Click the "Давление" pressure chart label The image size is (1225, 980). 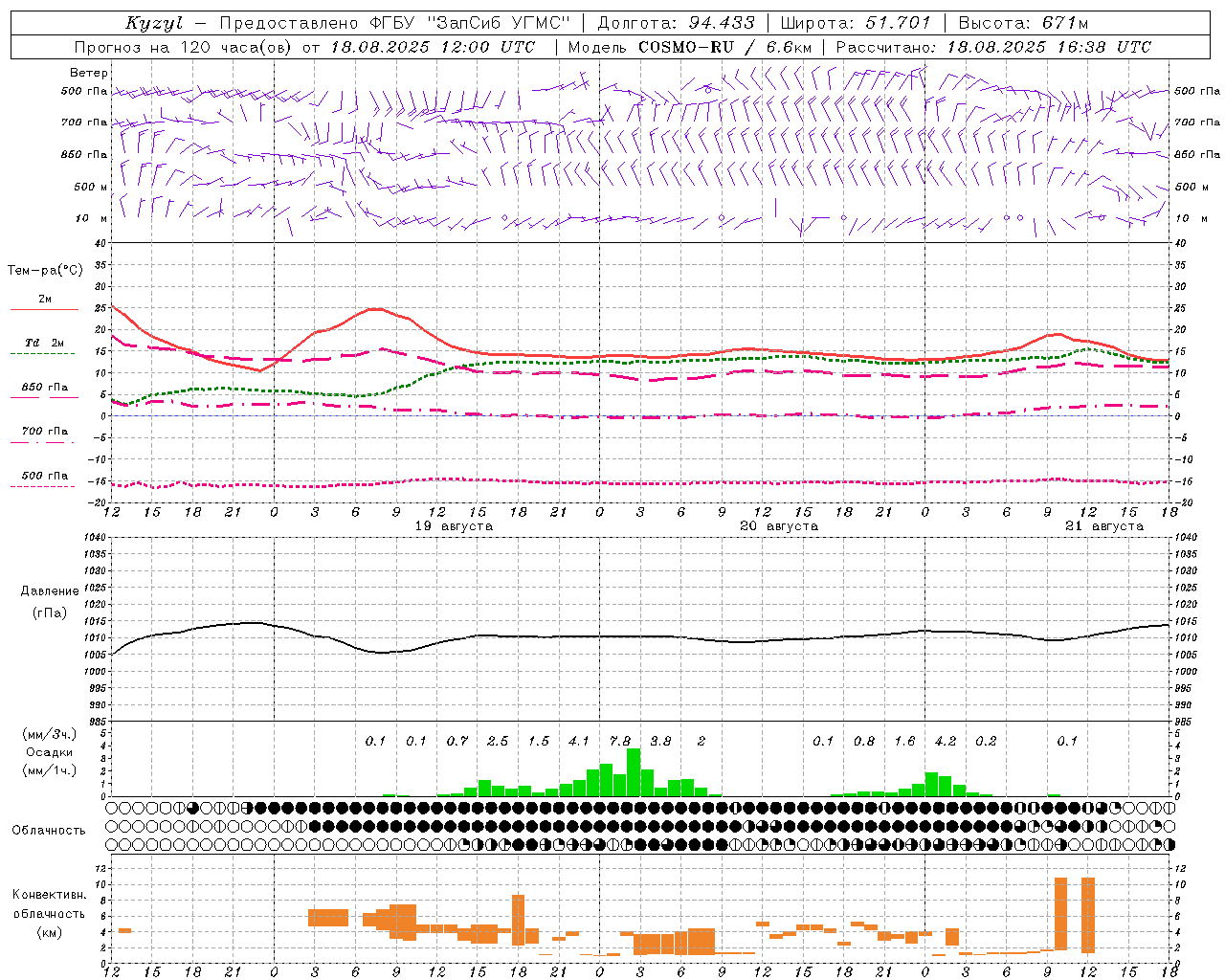tap(49, 591)
